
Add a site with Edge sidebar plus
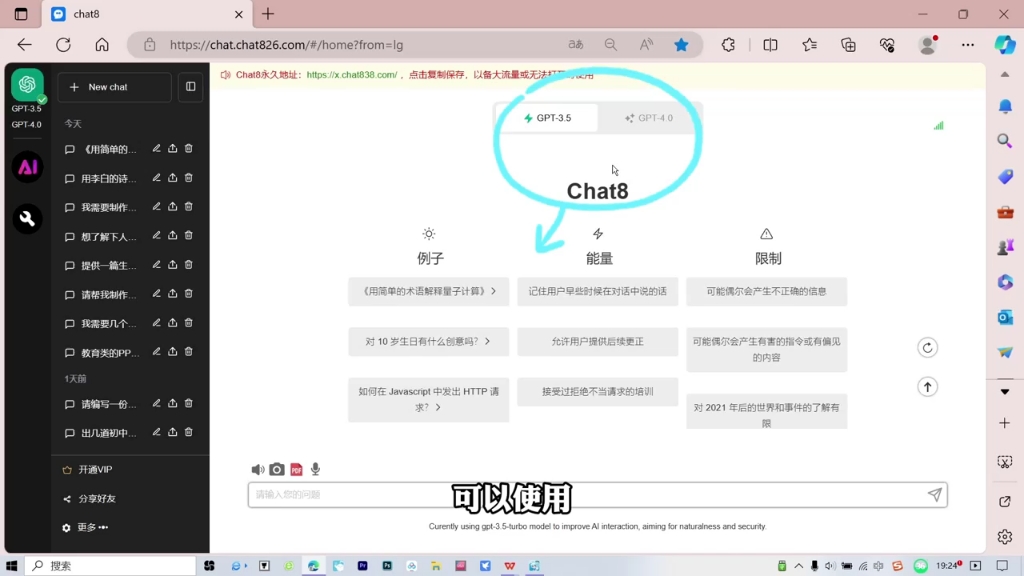tap(1005, 423)
